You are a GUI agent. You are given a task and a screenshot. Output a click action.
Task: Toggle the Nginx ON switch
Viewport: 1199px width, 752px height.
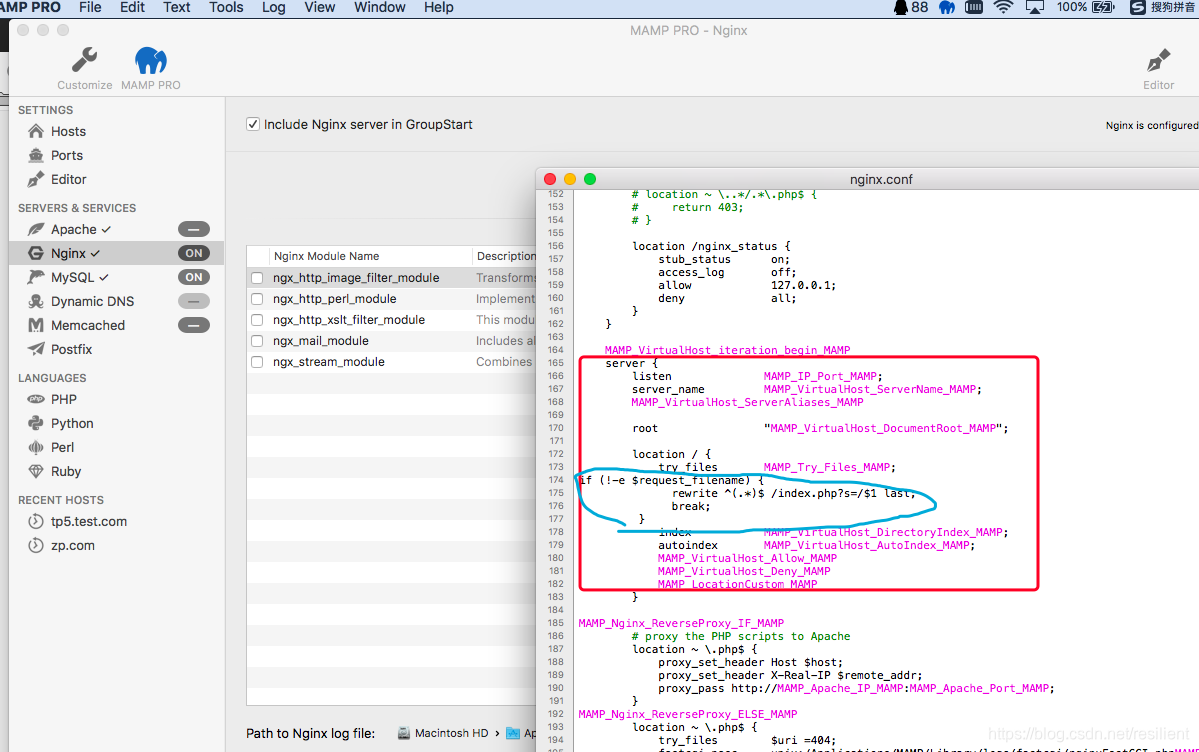click(193, 253)
